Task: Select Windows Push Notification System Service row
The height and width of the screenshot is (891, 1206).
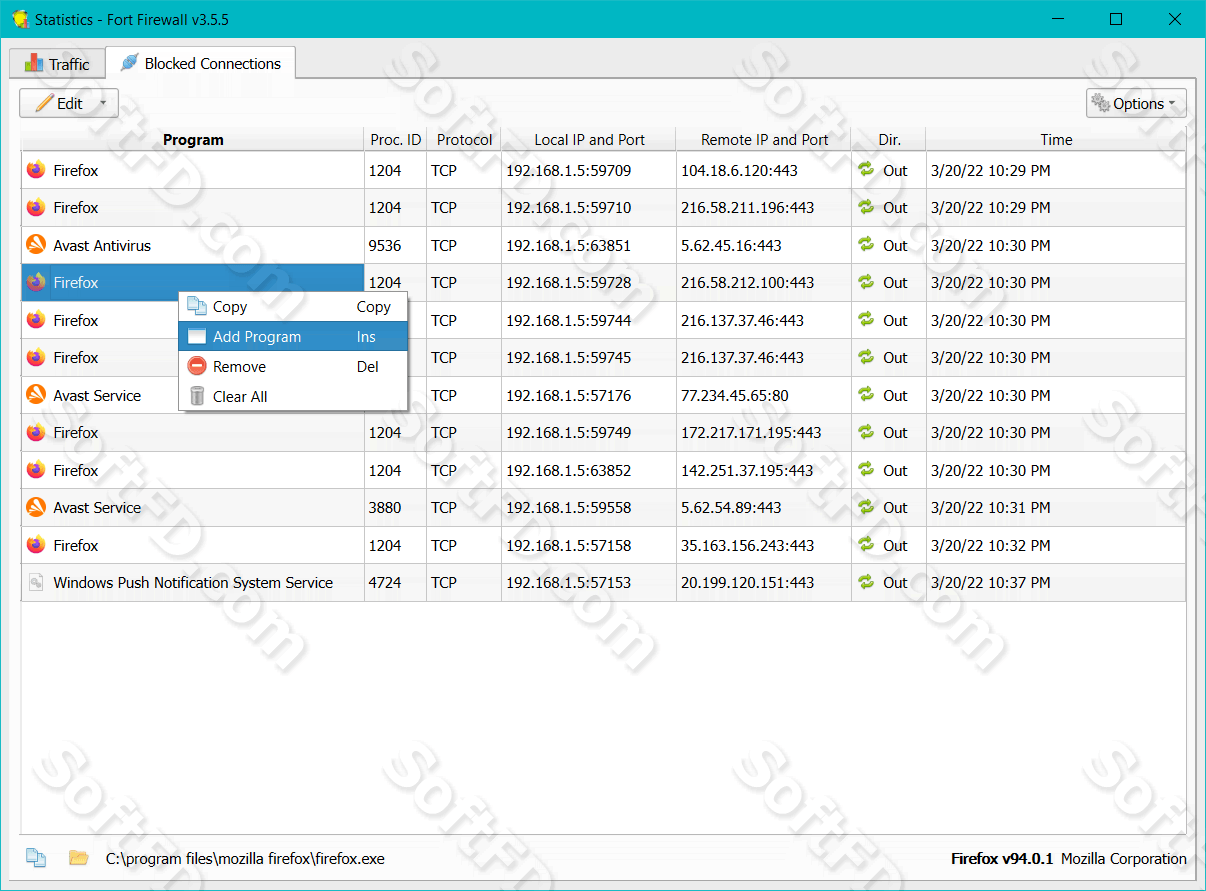Action: tap(193, 583)
